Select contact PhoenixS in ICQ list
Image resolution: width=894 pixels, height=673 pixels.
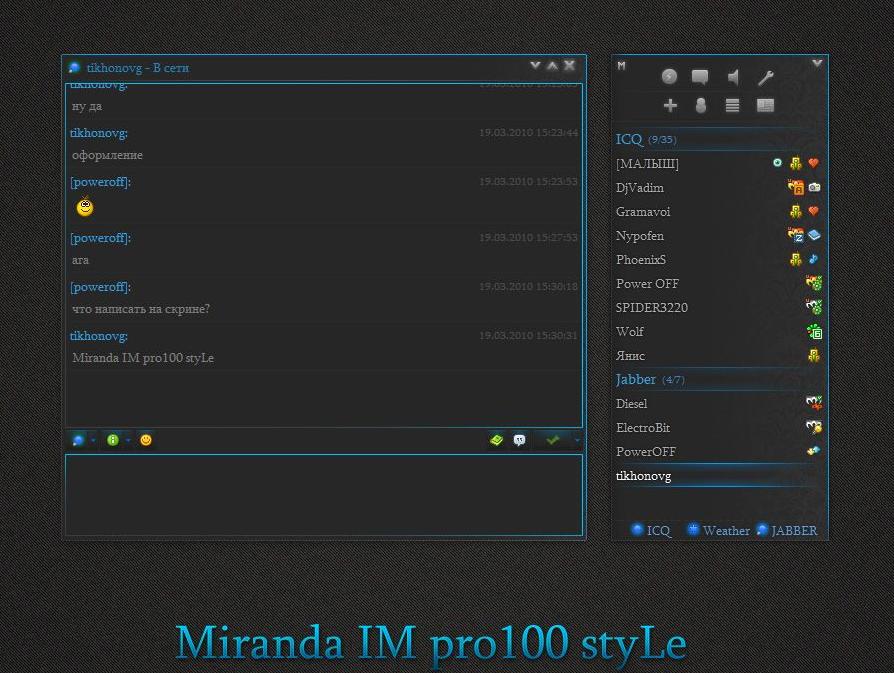click(x=641, y=260)
